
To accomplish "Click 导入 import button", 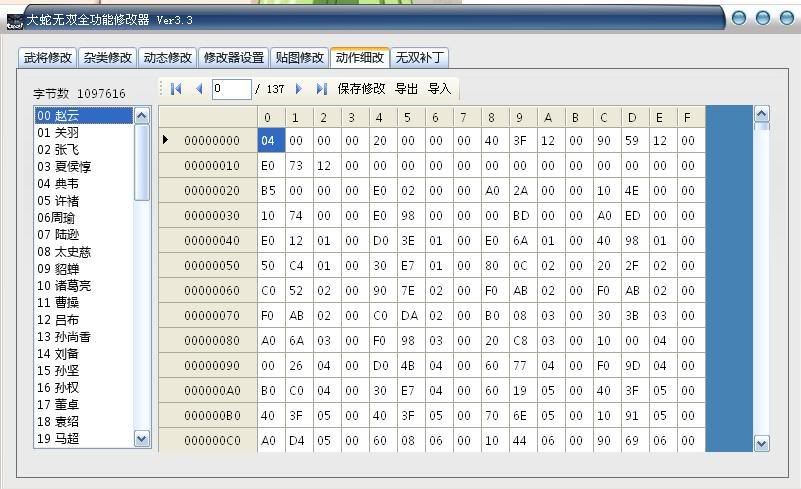I will [x=440, y=89].
